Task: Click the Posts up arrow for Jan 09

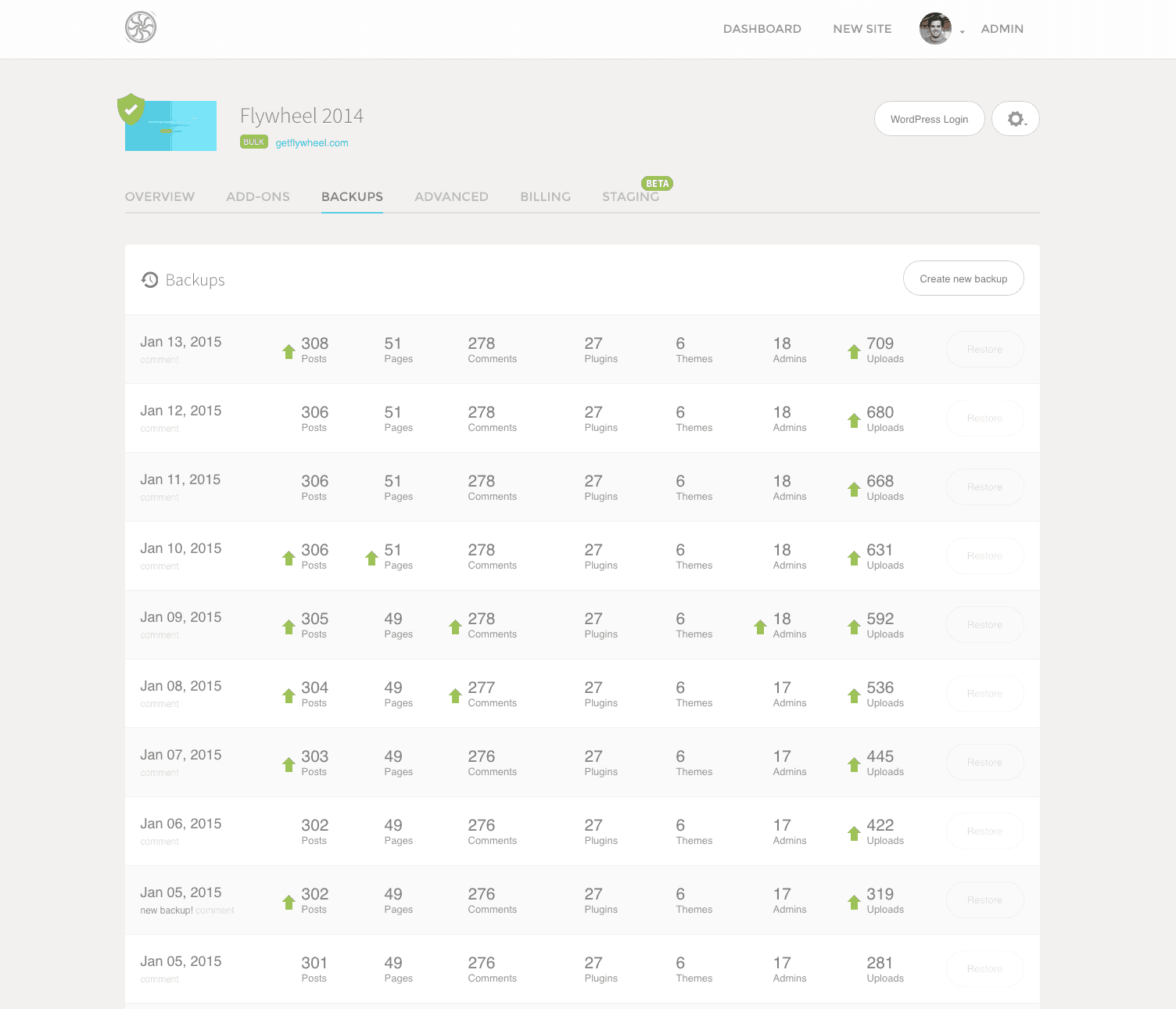Action: click(289, 627)
